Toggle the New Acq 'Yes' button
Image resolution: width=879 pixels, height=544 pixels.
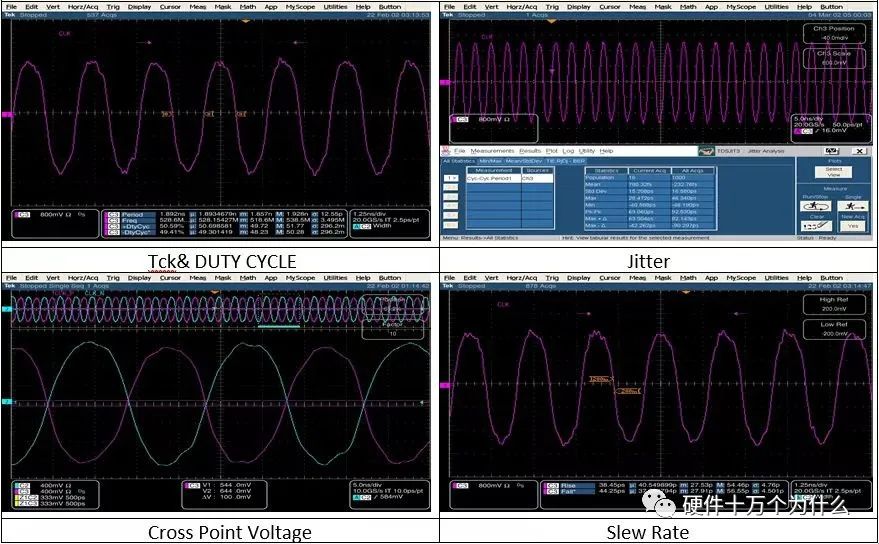click(853, 226)
